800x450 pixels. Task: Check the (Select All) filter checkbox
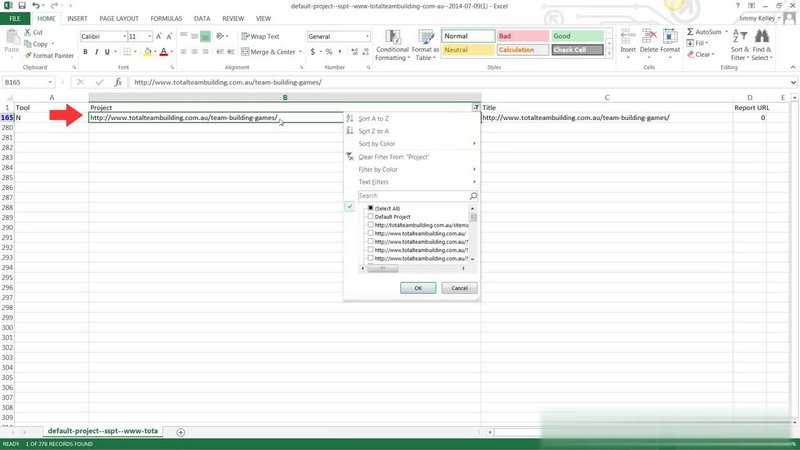[x=370, y=208]
